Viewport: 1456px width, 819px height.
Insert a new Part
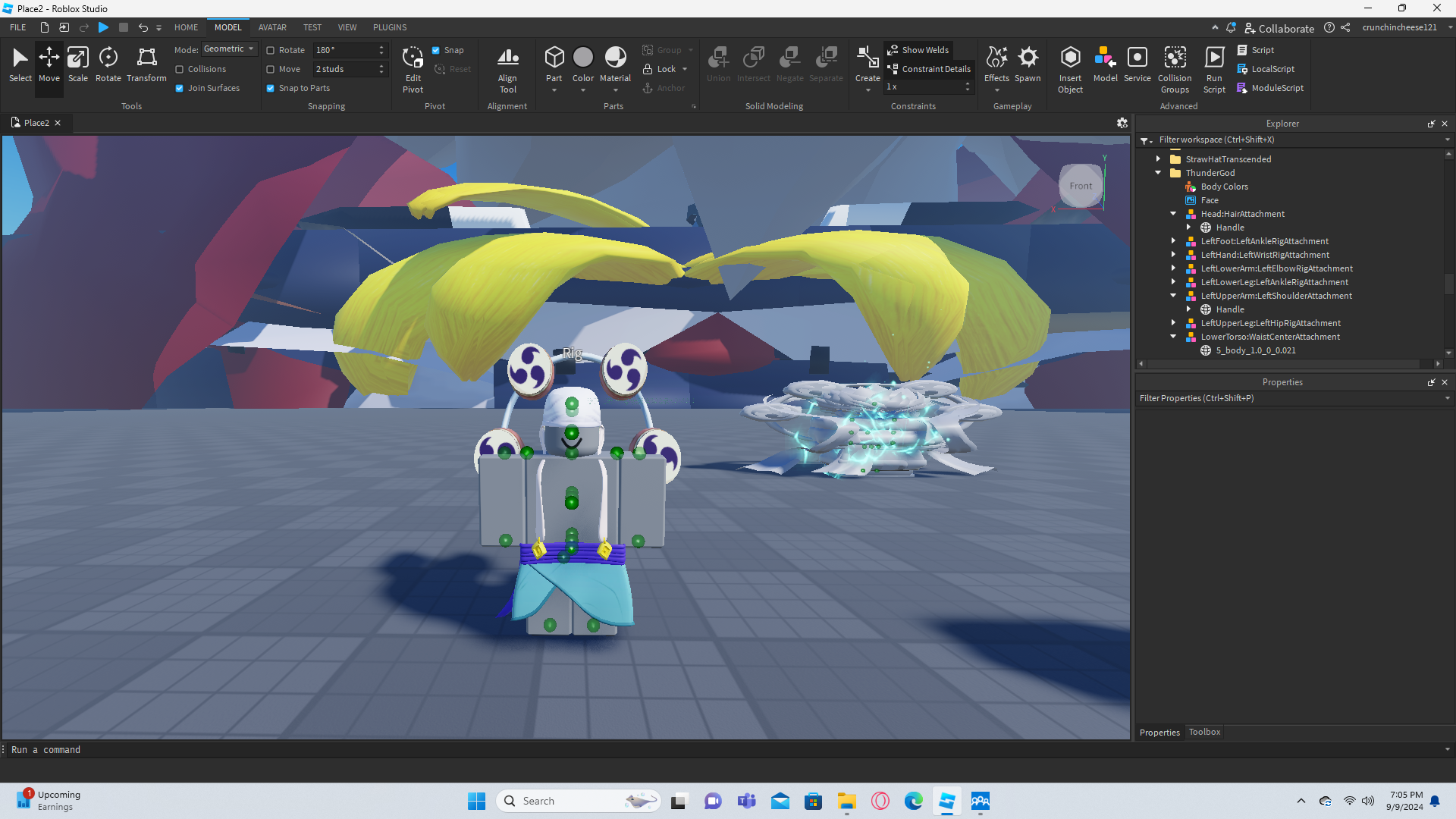click(x=554, y=58)
